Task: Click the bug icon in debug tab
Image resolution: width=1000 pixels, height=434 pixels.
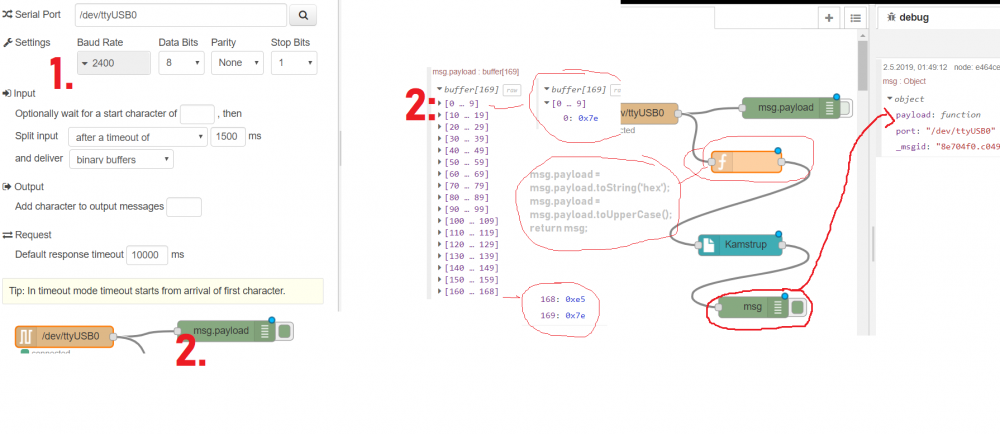Action: pos(889,18)
